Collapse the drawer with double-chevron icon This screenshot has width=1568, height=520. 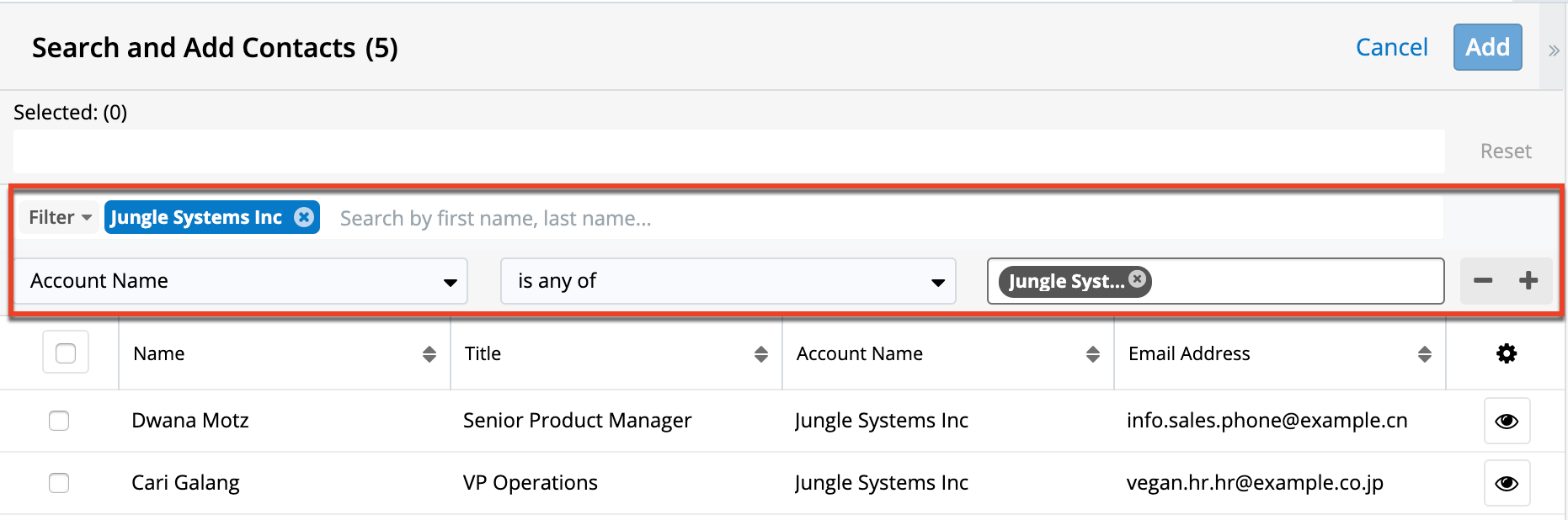coord(1554,50)
